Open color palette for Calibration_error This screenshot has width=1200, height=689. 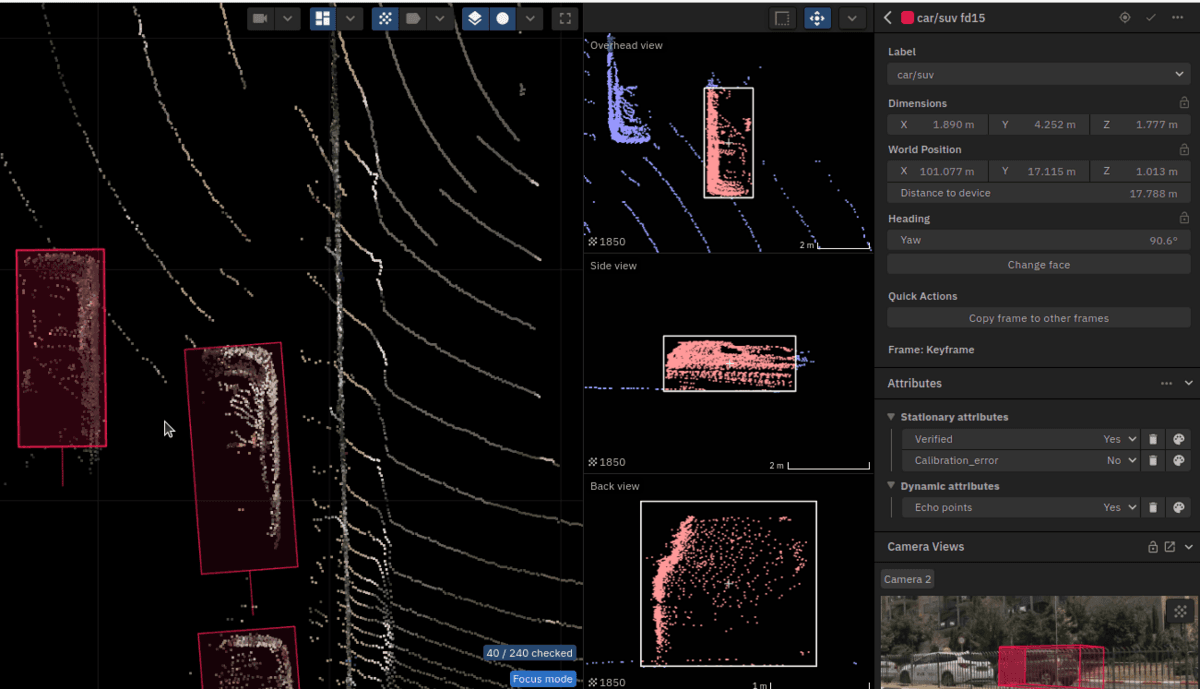click(1178, 460)
